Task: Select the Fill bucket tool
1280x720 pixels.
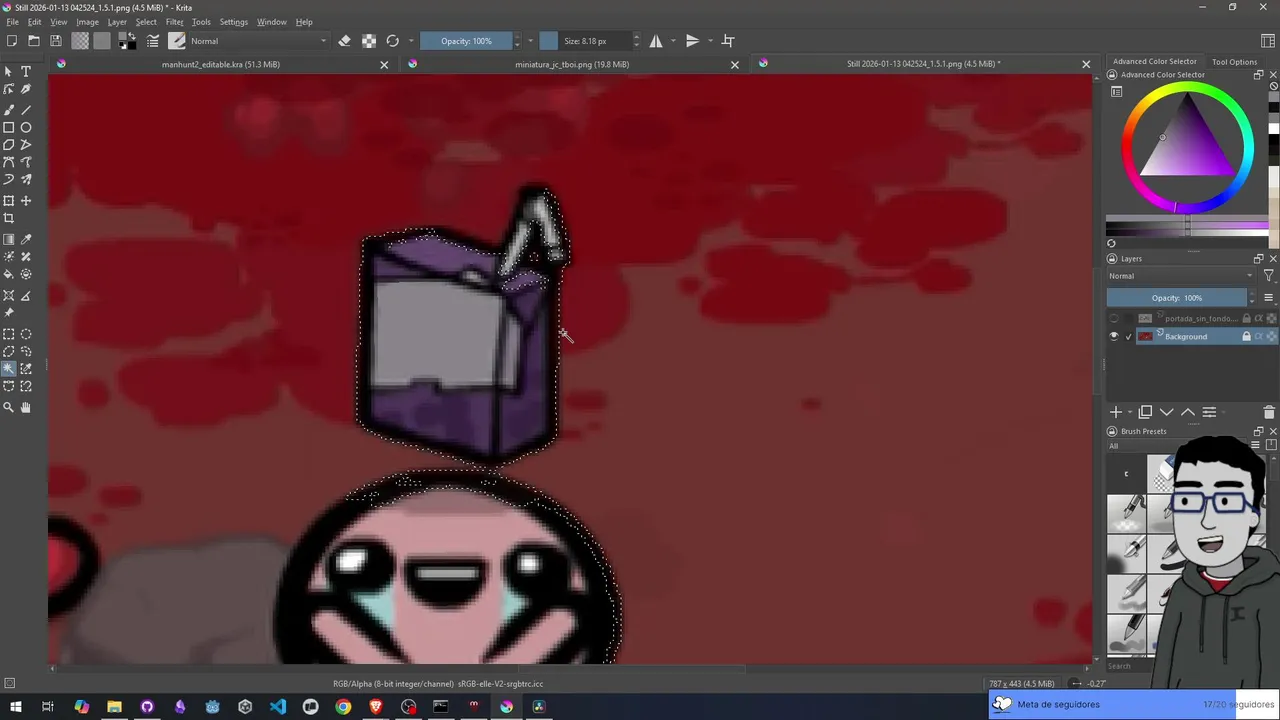Action: [x=9, y=274]
